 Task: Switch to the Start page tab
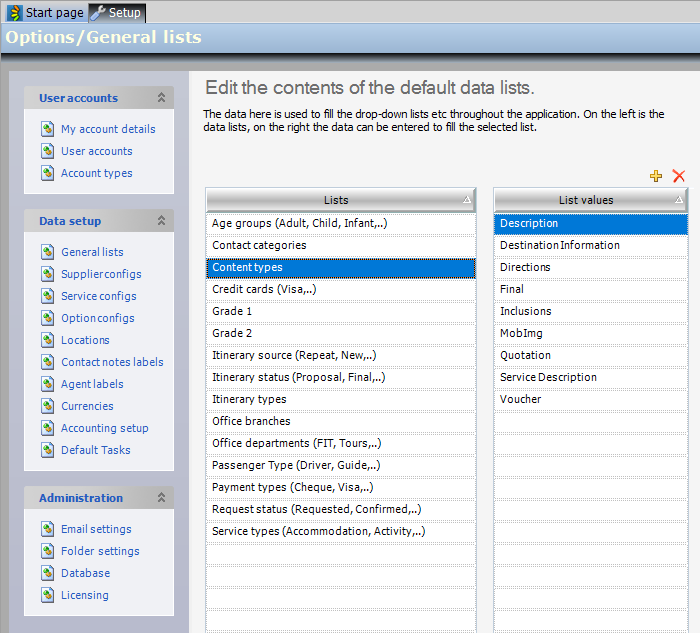point(45,12)
